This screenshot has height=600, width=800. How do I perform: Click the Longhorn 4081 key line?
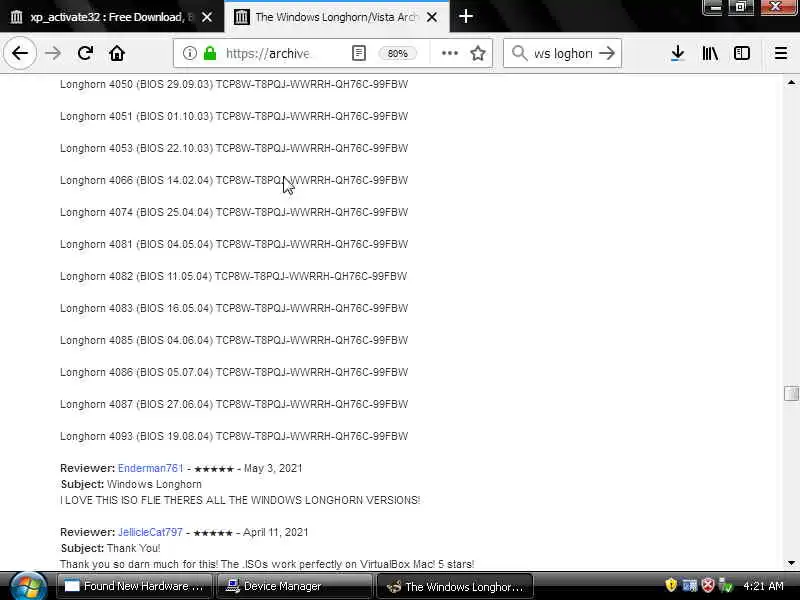point(234,244)
